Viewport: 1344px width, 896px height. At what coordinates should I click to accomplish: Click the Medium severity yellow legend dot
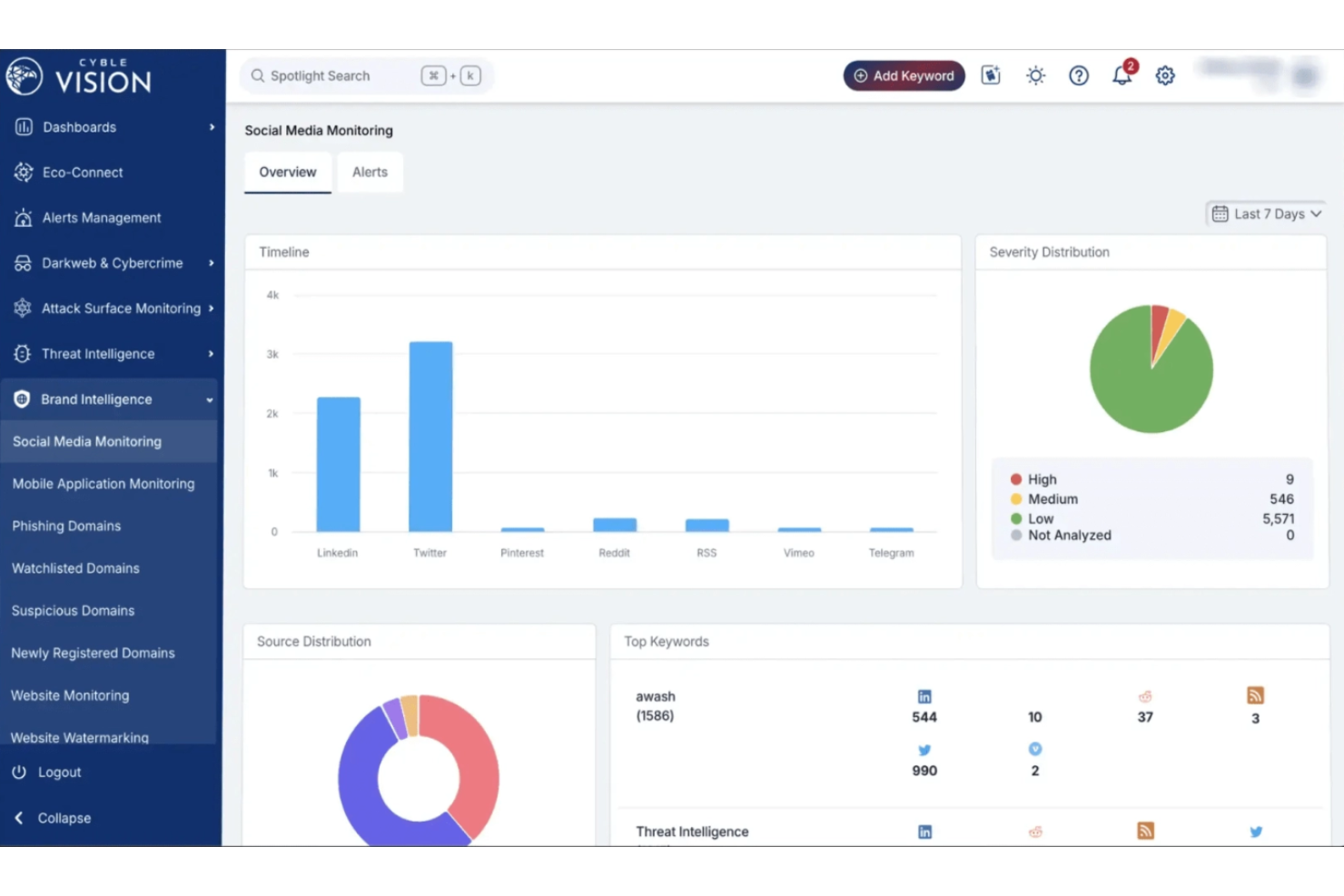coord(1016,499)
